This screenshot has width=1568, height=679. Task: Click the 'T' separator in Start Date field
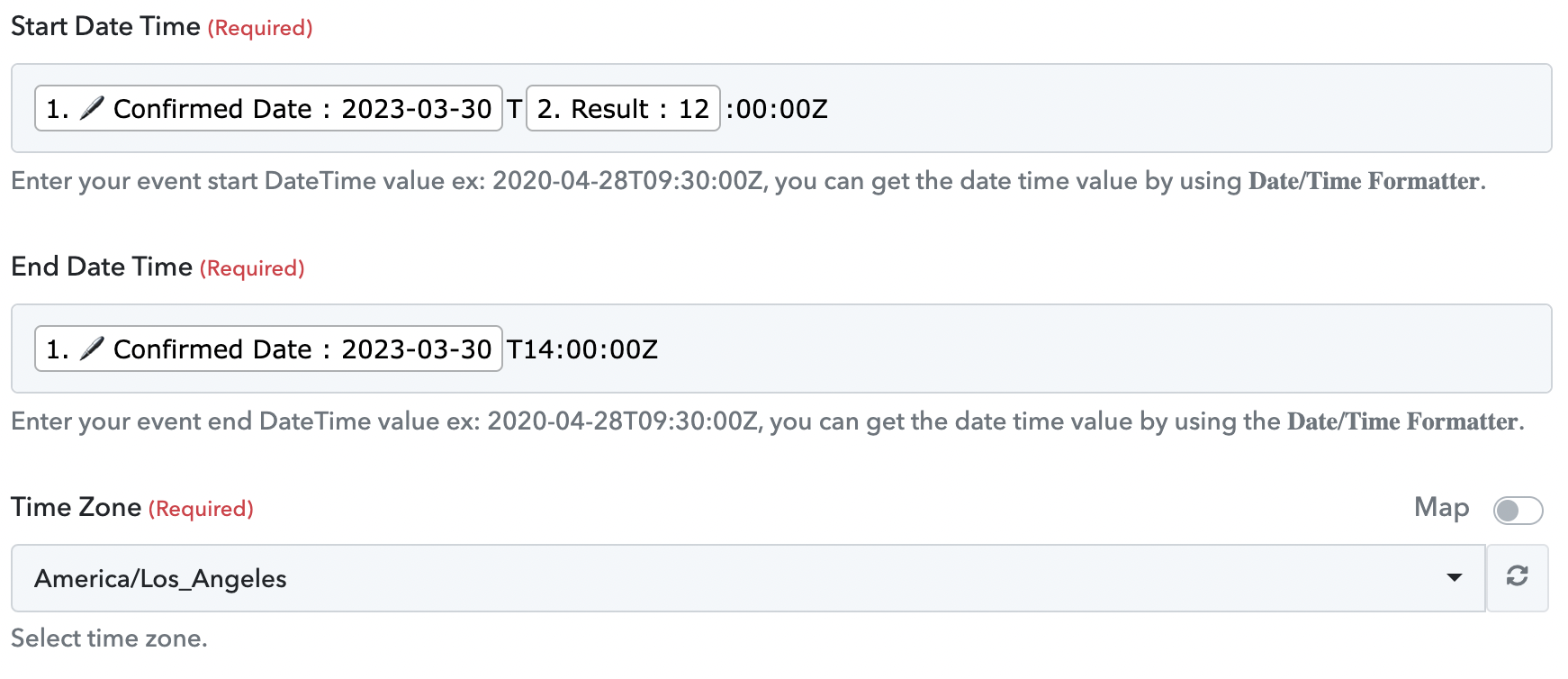point(514,109)
